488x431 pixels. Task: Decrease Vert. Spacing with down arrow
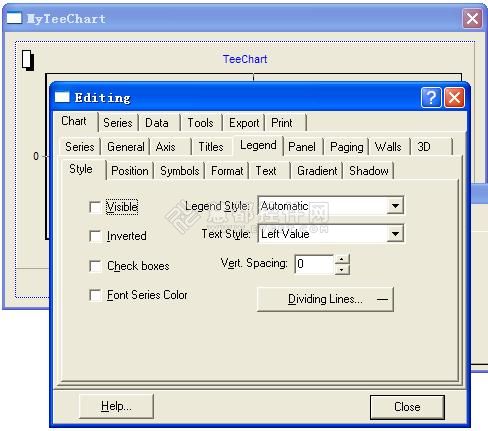[x=342, y=269]
